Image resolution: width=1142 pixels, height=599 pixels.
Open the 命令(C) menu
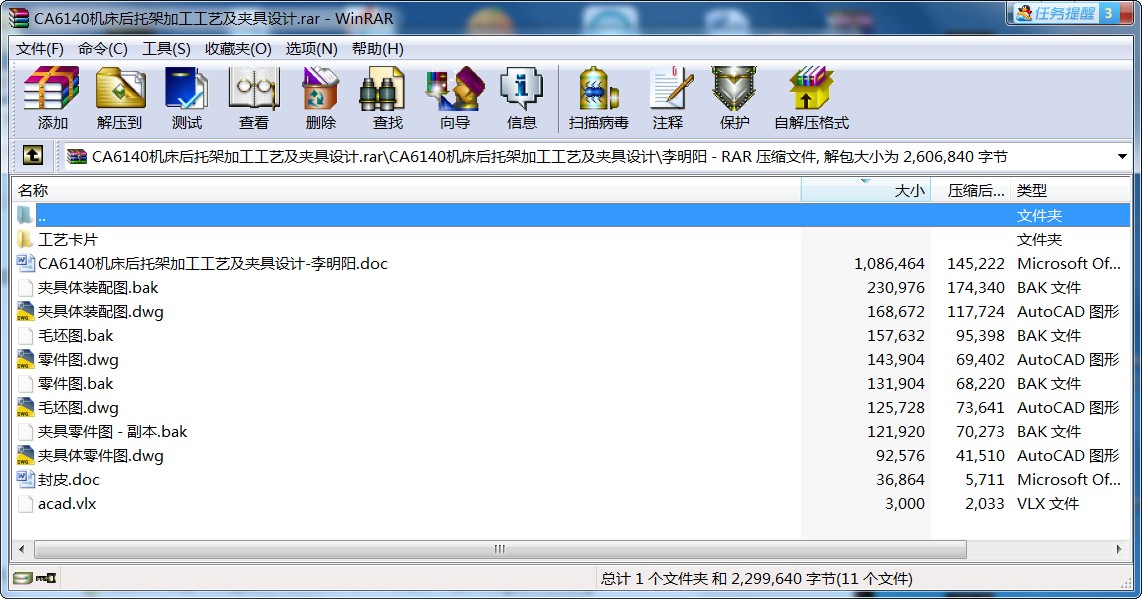point(103,49)
